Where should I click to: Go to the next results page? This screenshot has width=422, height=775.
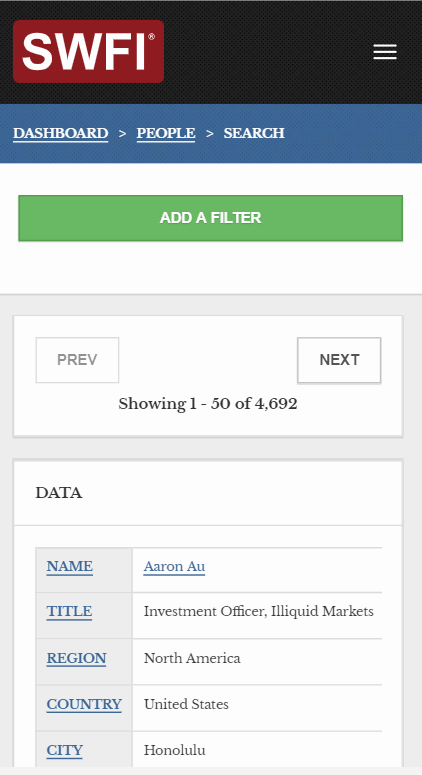coord(339,360)
